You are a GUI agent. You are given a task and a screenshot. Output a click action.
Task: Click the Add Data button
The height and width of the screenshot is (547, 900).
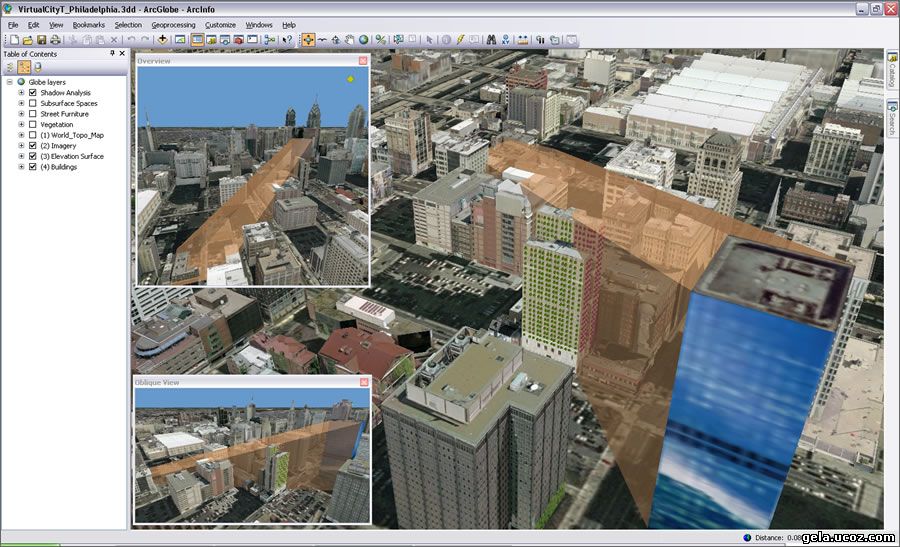click(x=162, y=40)
